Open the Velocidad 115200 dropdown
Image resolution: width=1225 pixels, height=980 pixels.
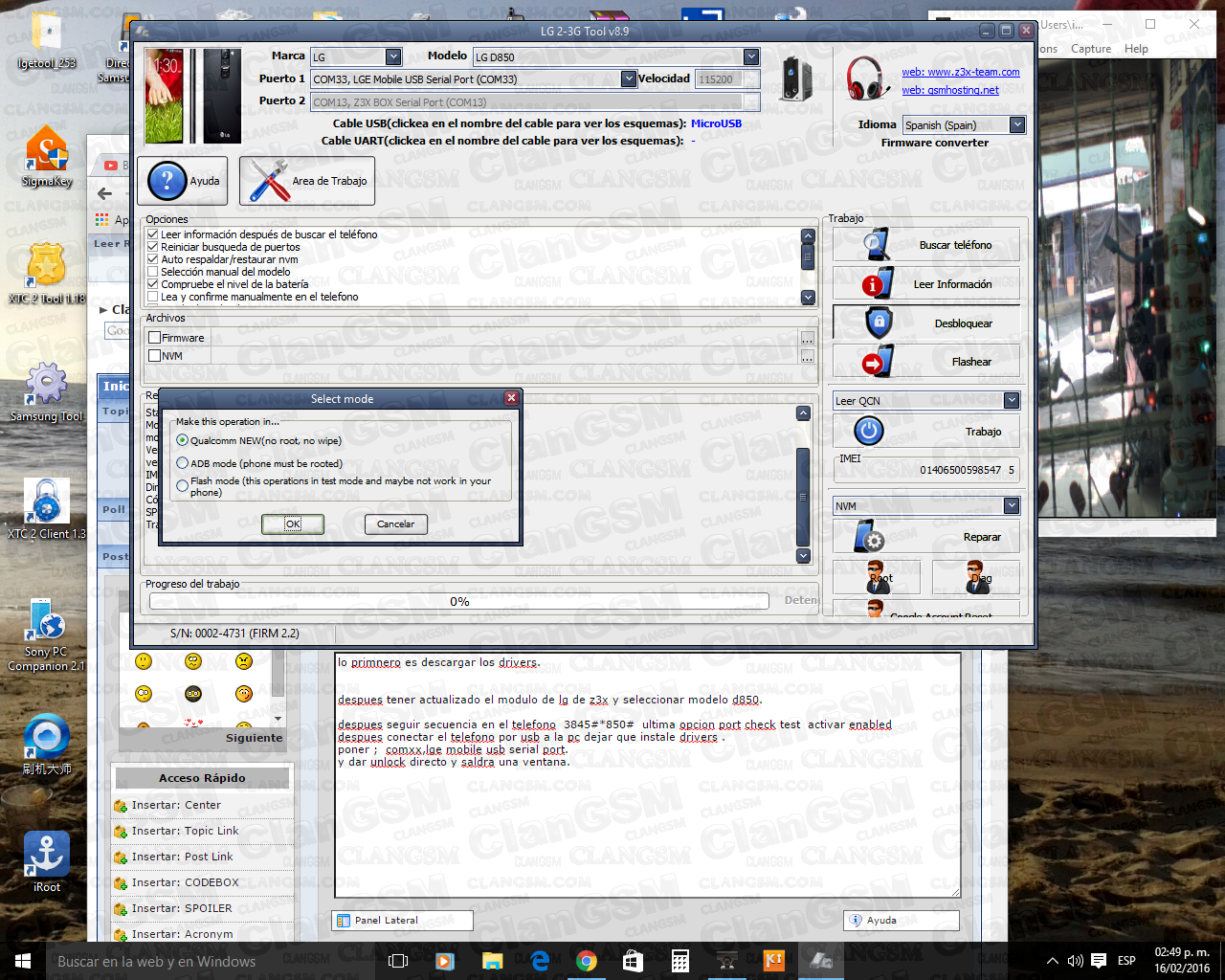coord(751,78)
